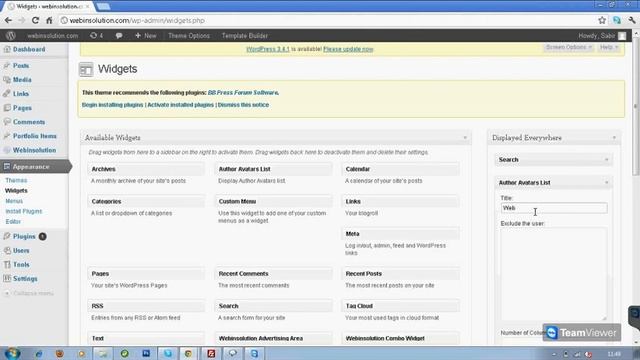Viewport: 640px width, 360px height.
Task: Open Portfolio Items in the sidebar
Action: pos(34,136)
